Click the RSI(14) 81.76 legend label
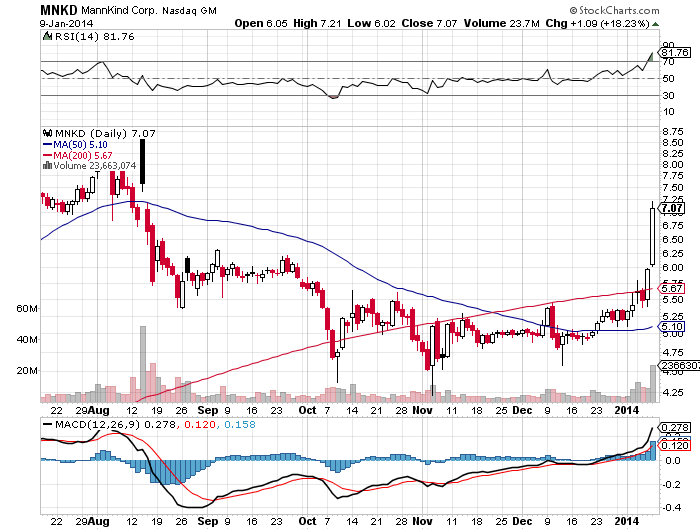Image resolution: width=700 pixels, height=530 pixels. tap(94, 37)
